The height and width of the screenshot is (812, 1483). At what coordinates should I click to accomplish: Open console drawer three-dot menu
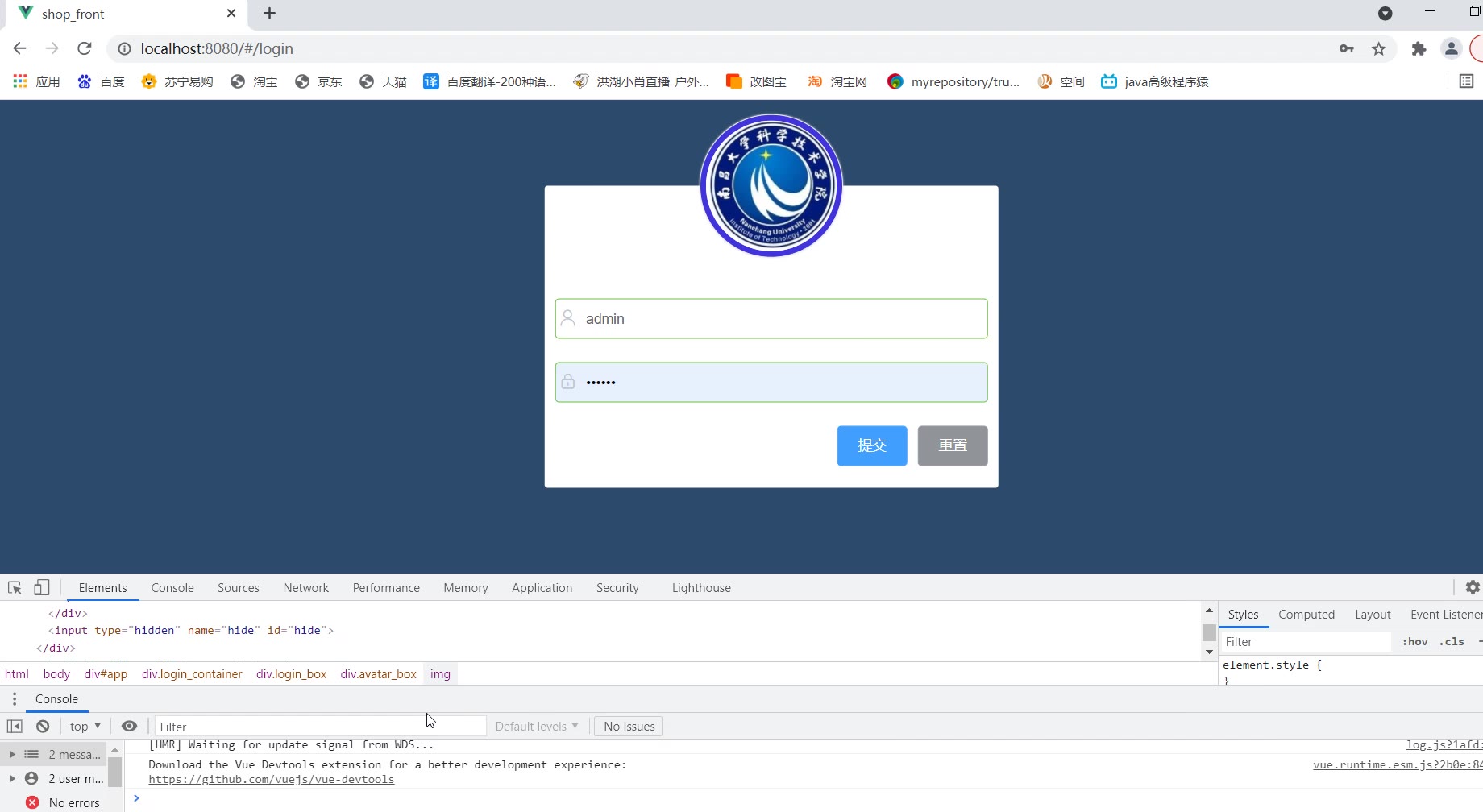click(15, 699)
